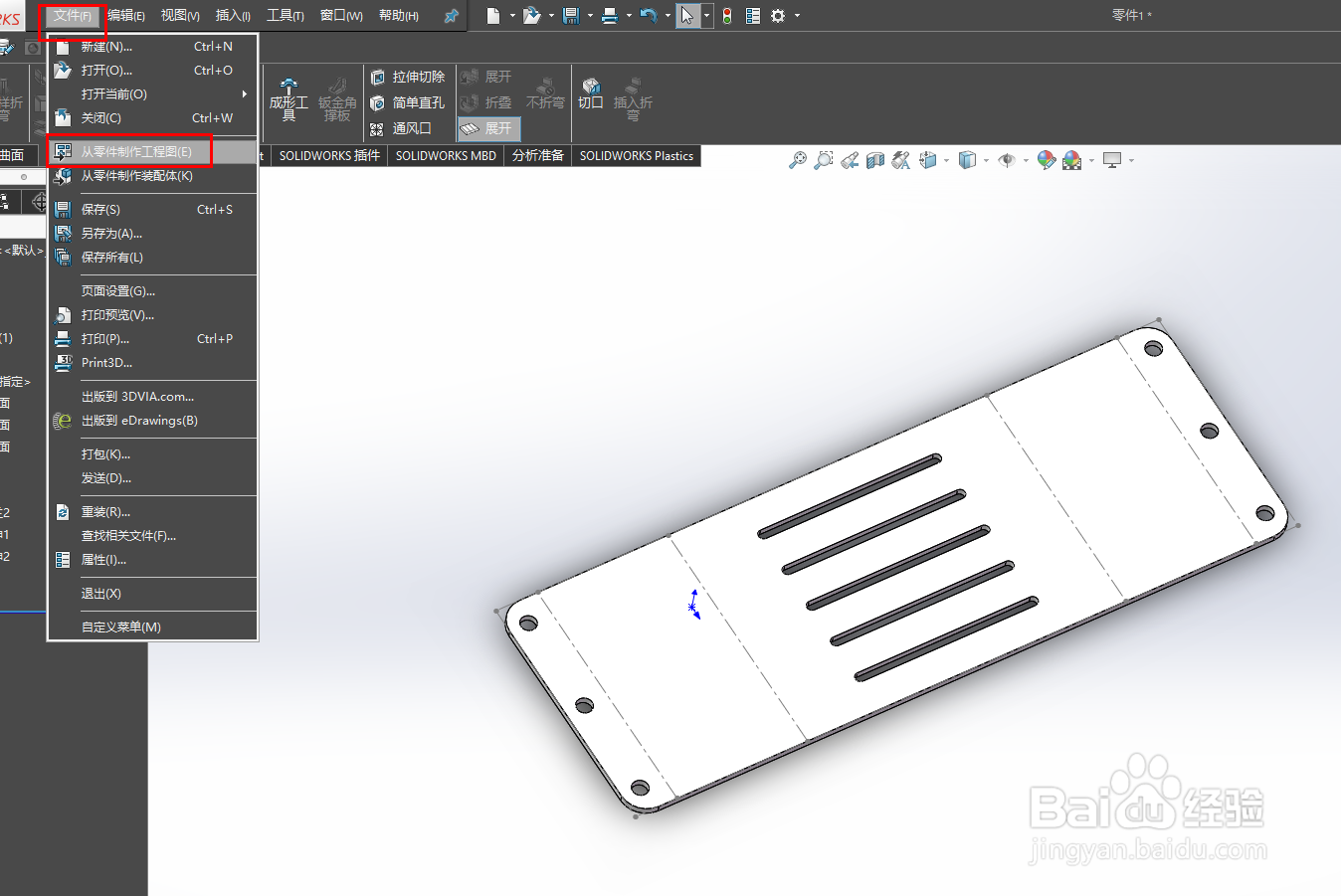Choose Print3D... in File menu
Image resolution: width=1341 pixels, height=896 pixels.
153,363
